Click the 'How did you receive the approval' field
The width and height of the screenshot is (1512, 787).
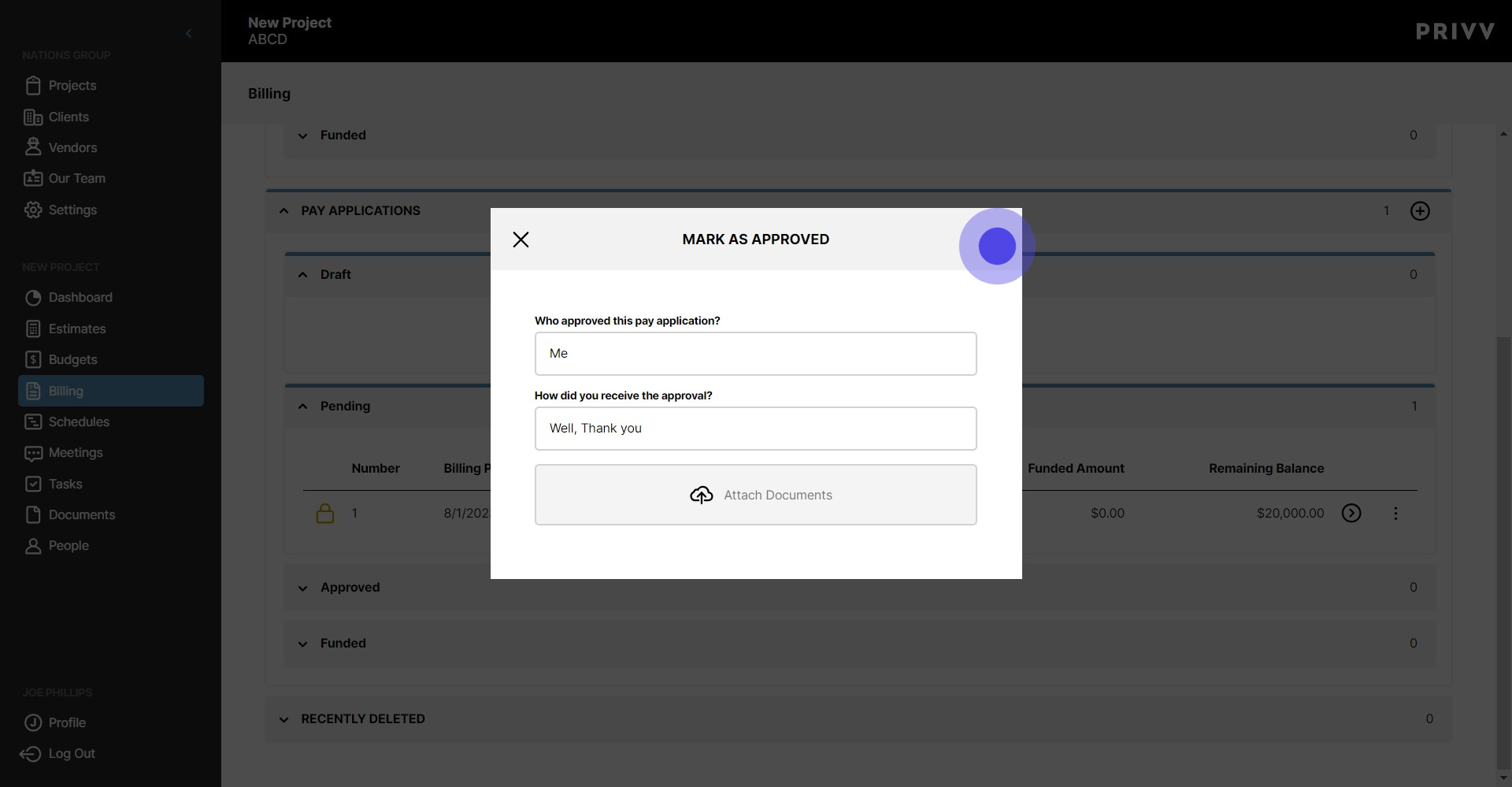click(x=755, y=429)
